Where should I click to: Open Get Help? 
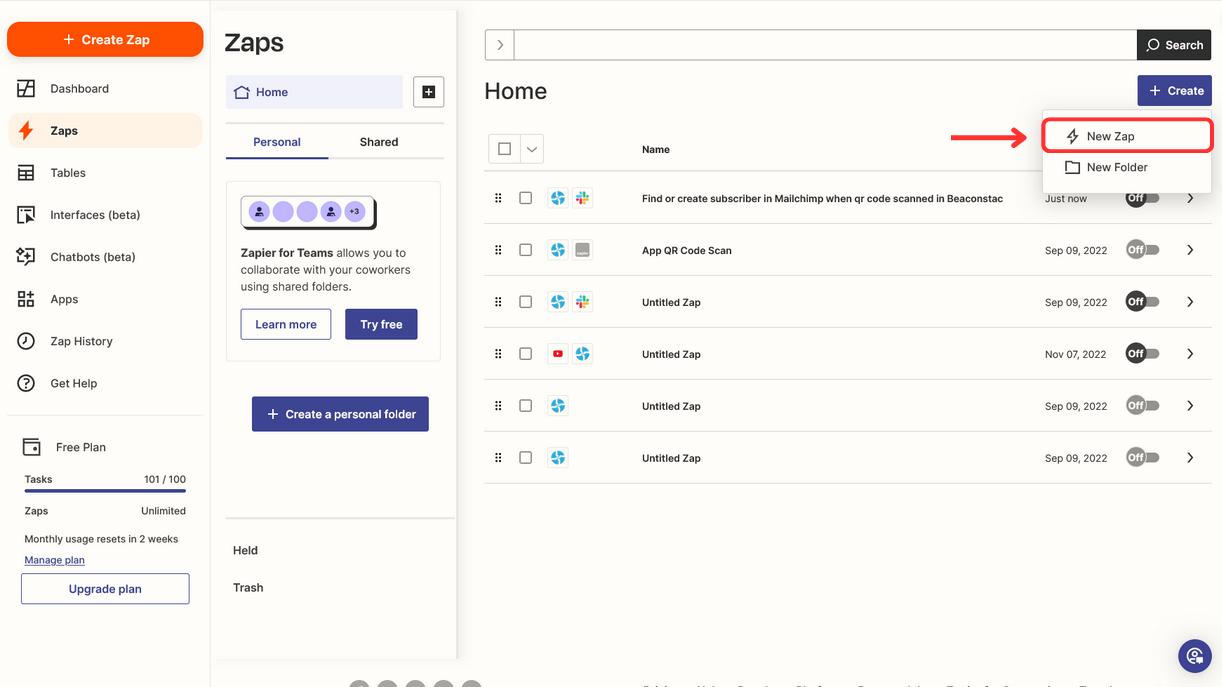[74, 382]
